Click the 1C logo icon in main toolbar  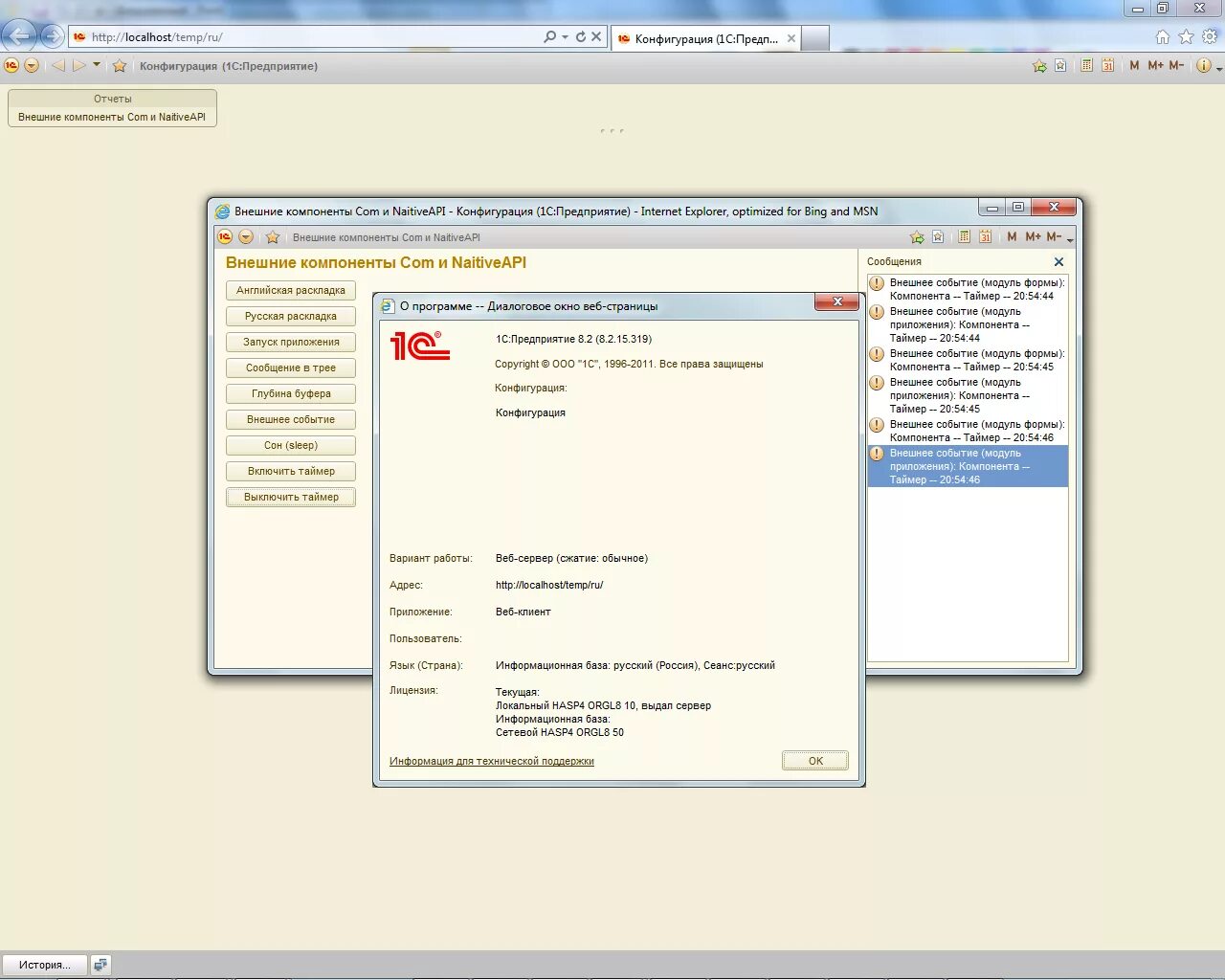coord(11,66)
